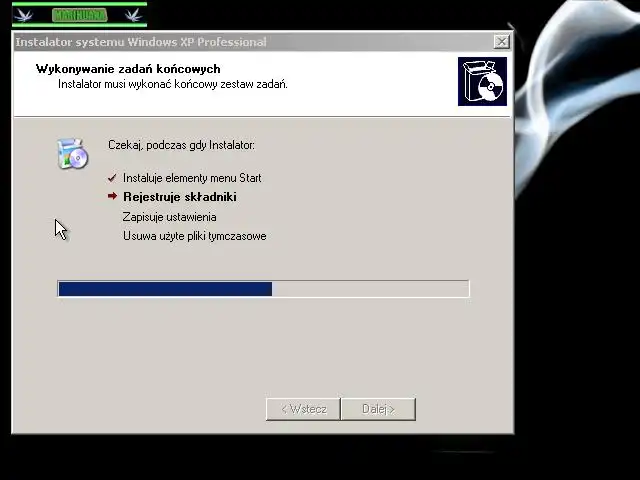Click step Rejestruje składniki
The image size is (640, 480).
pos(180,197)
